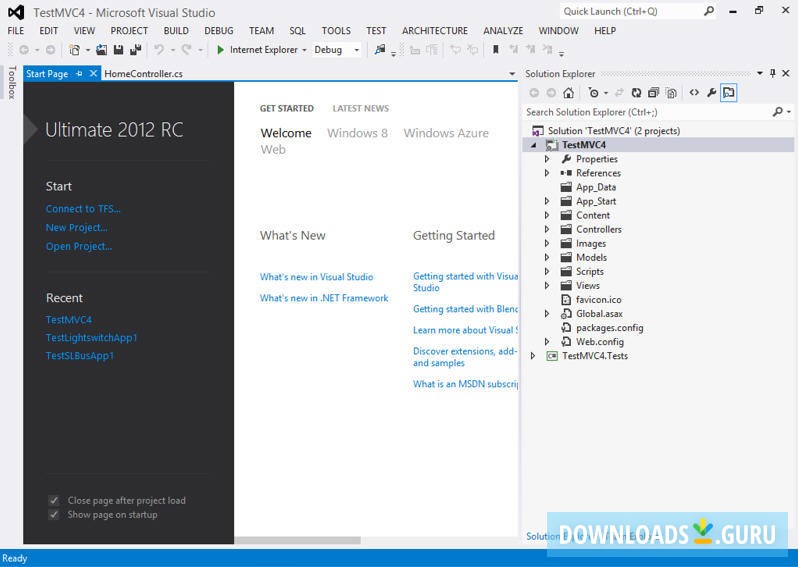Select favicon.ico in Solution Explorer
Image resolution: width=798 pixels, height=567 pixels.
click(598, 300)
